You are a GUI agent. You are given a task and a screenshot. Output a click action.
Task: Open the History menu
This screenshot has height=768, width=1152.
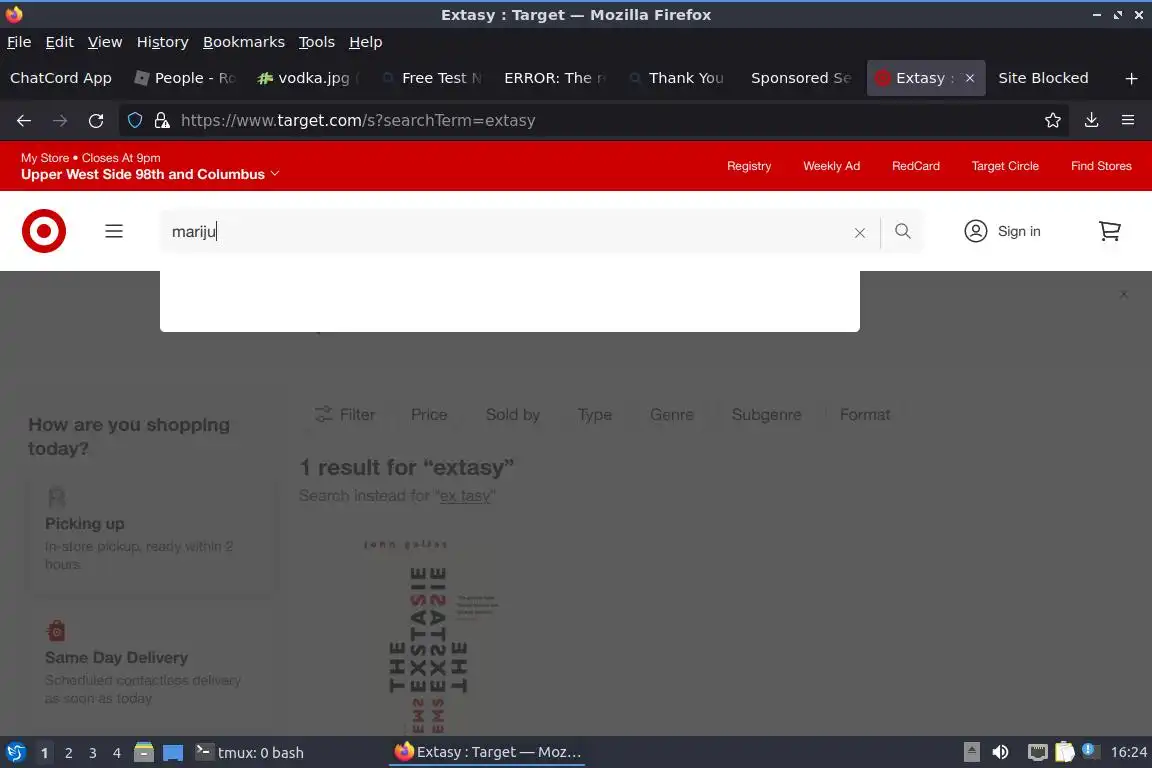click(162, 42)
